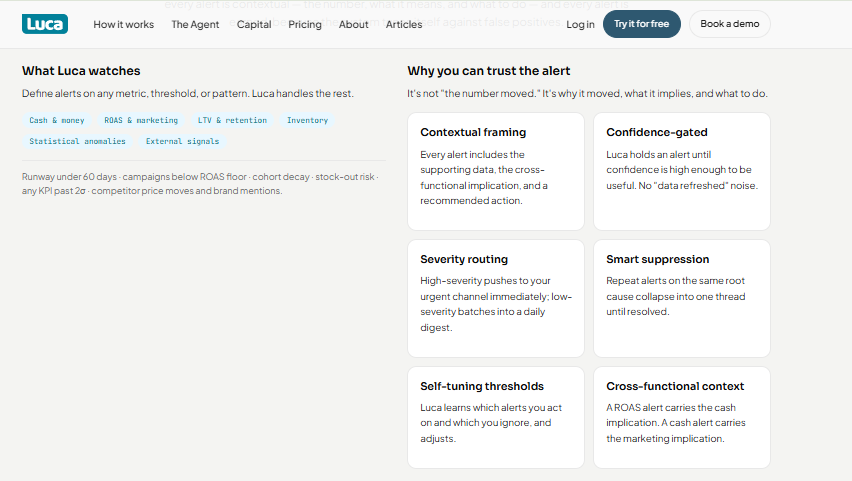This screenshot has height=481, width=852.
Task: Click the Luca logo
Action: [x=45, y=24]
